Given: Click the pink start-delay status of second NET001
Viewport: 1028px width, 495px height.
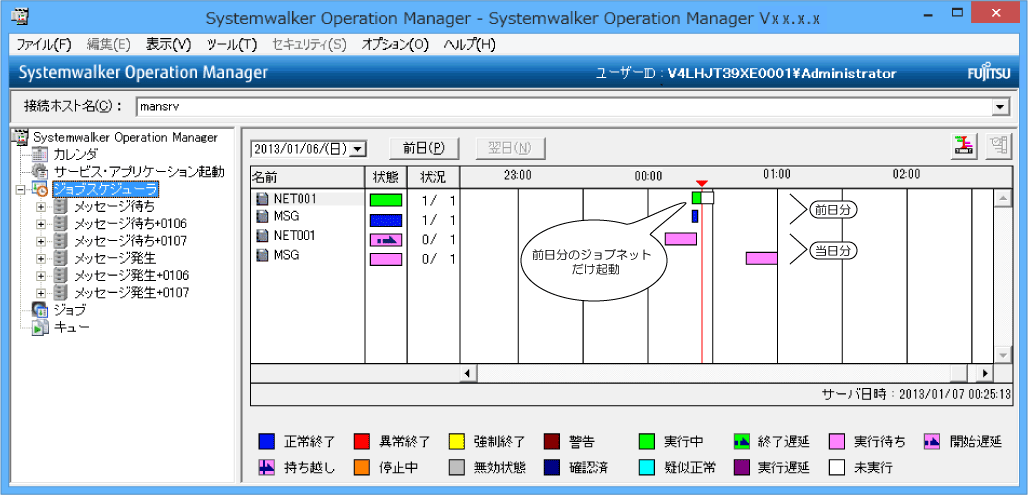Looking at the screenshot, I should coord(386,240).
